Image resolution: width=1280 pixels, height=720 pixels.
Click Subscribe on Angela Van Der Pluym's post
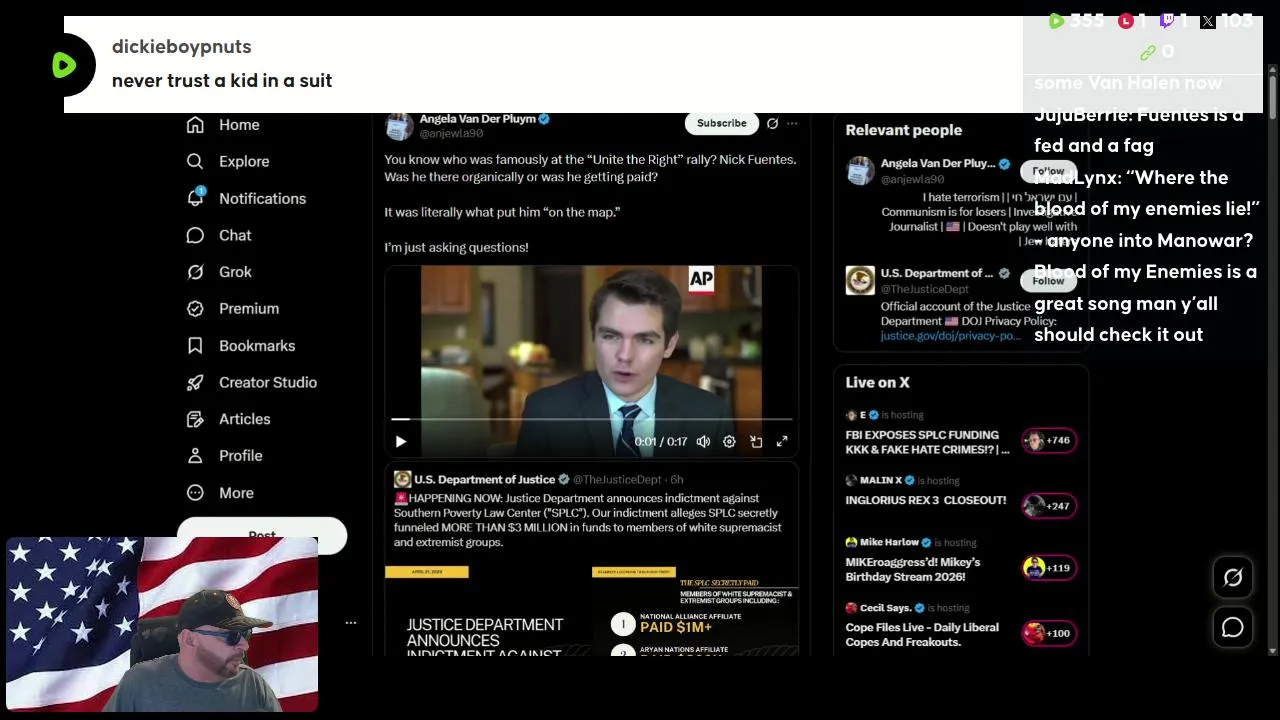(x=721, y=123)
